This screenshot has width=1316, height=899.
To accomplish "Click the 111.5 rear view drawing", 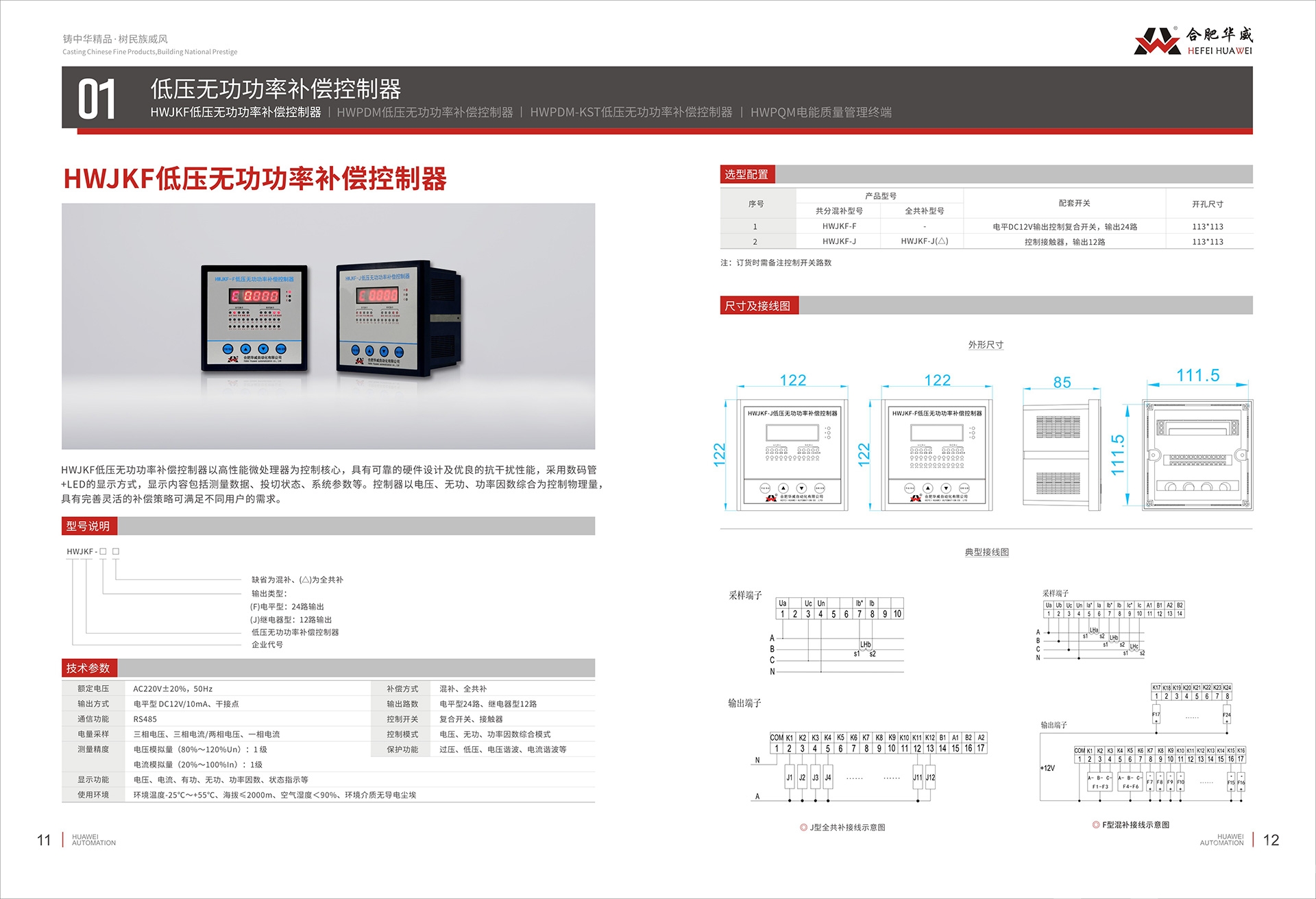I will pos(1197,455).
